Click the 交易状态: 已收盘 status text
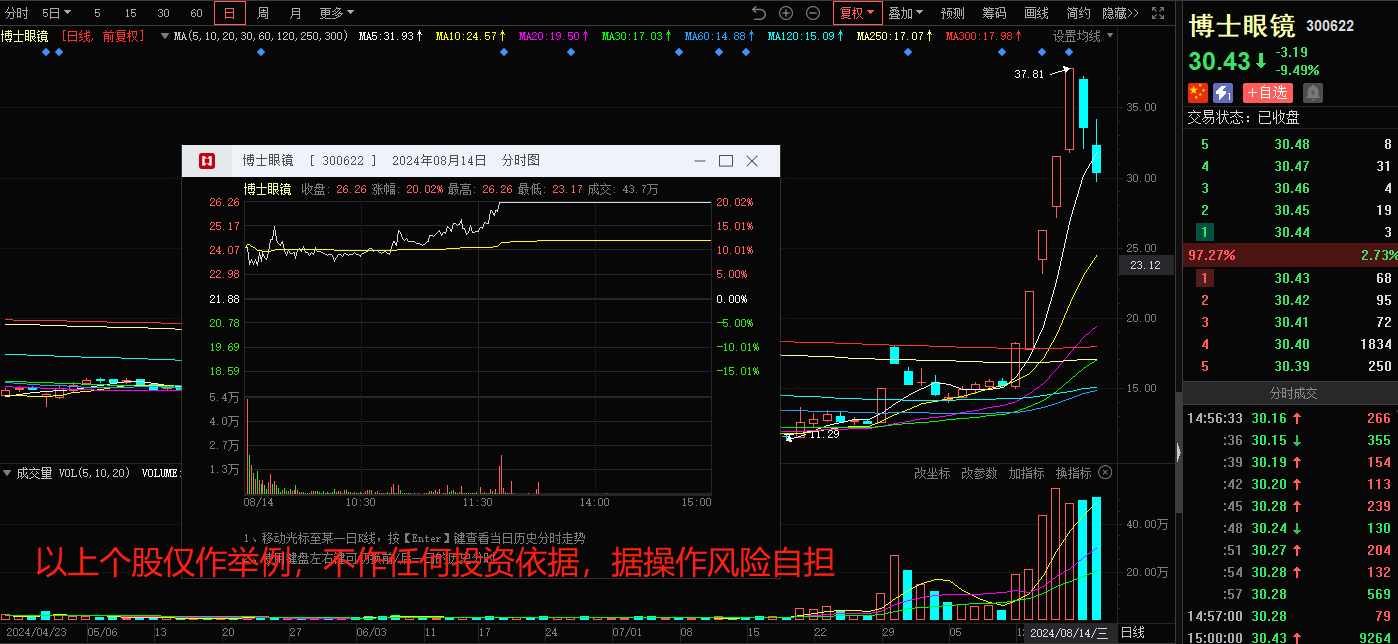The height and width of the screenshot is (644, 1398). point(1243,117)
